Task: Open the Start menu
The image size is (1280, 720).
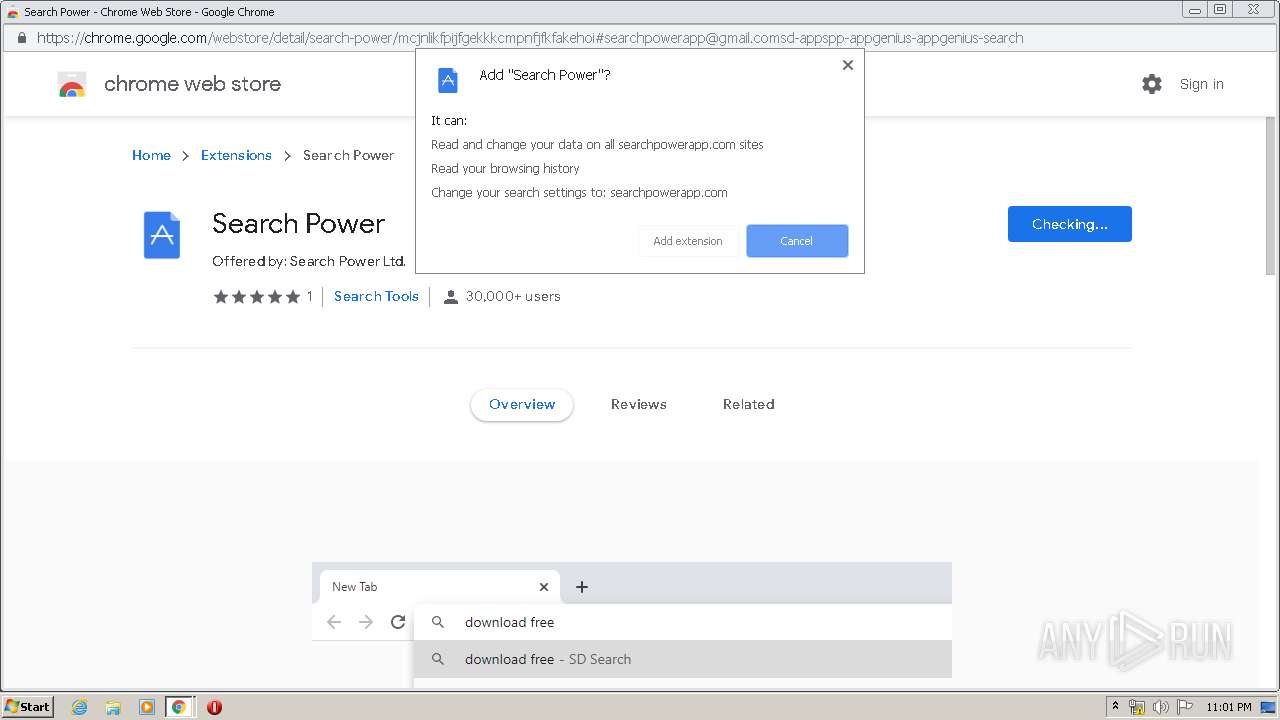Action: pyautogui.click(x=27, y=706)
